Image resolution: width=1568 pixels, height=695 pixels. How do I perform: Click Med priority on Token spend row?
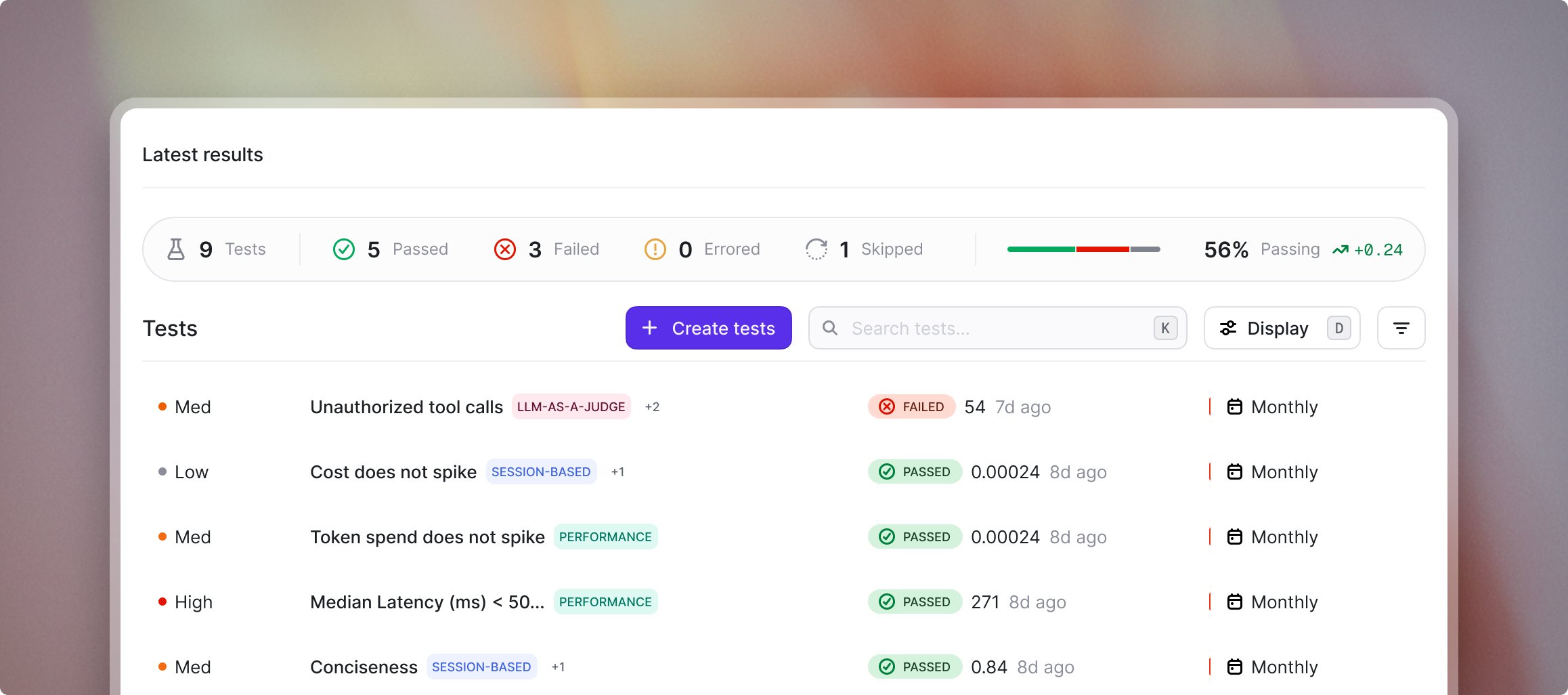pyautogui.click(x=193, y=536)
